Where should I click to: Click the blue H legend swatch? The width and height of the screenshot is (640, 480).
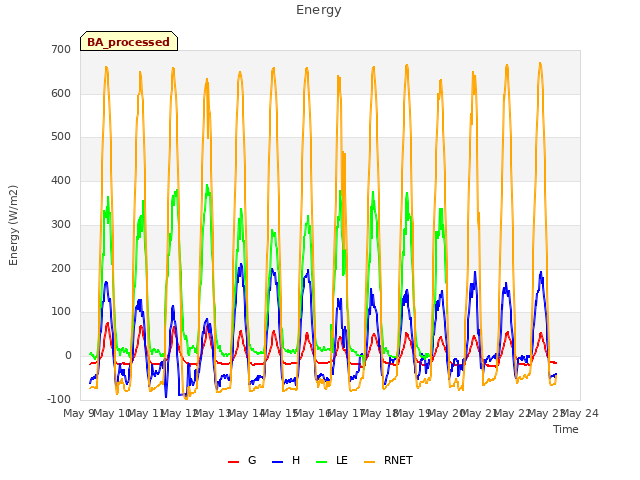click(x=278, y=462)
